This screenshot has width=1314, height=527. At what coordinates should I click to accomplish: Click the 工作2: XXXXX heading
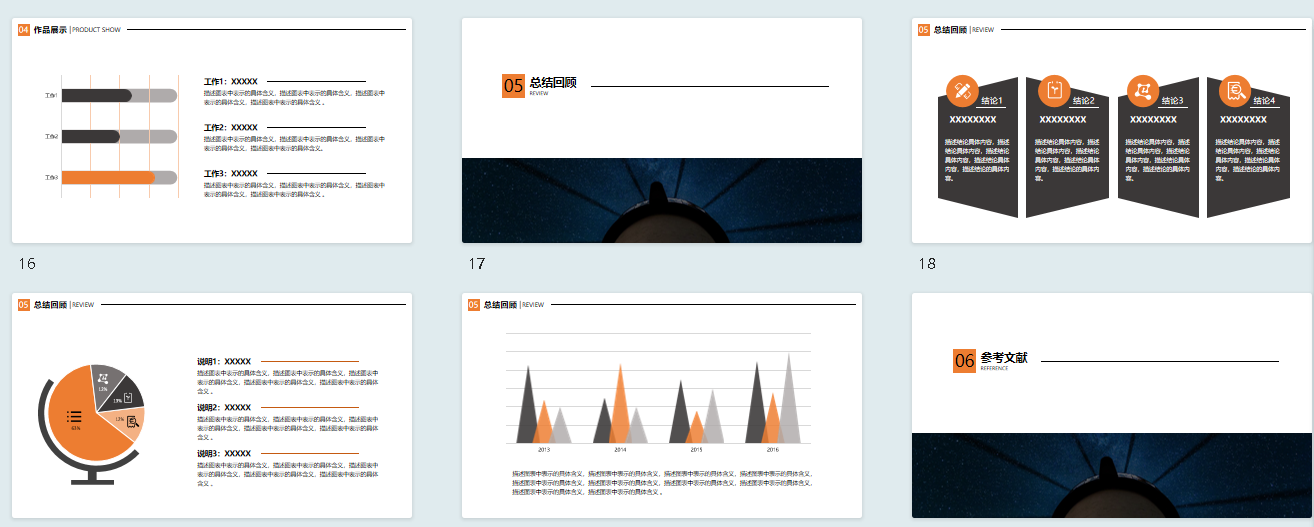click(231, 128)
